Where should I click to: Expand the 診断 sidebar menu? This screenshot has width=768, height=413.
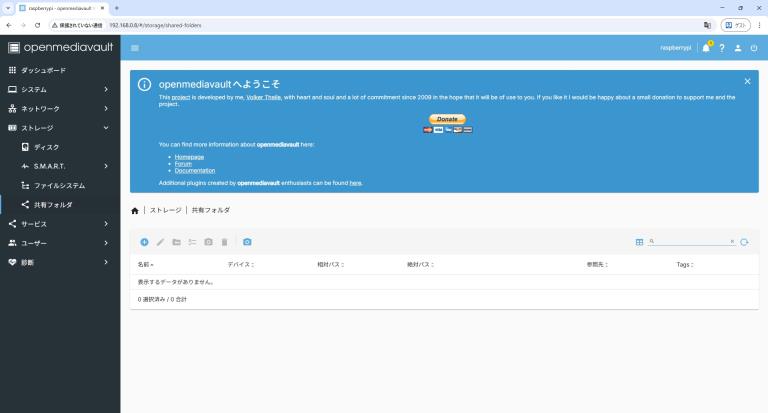point(60,262)
